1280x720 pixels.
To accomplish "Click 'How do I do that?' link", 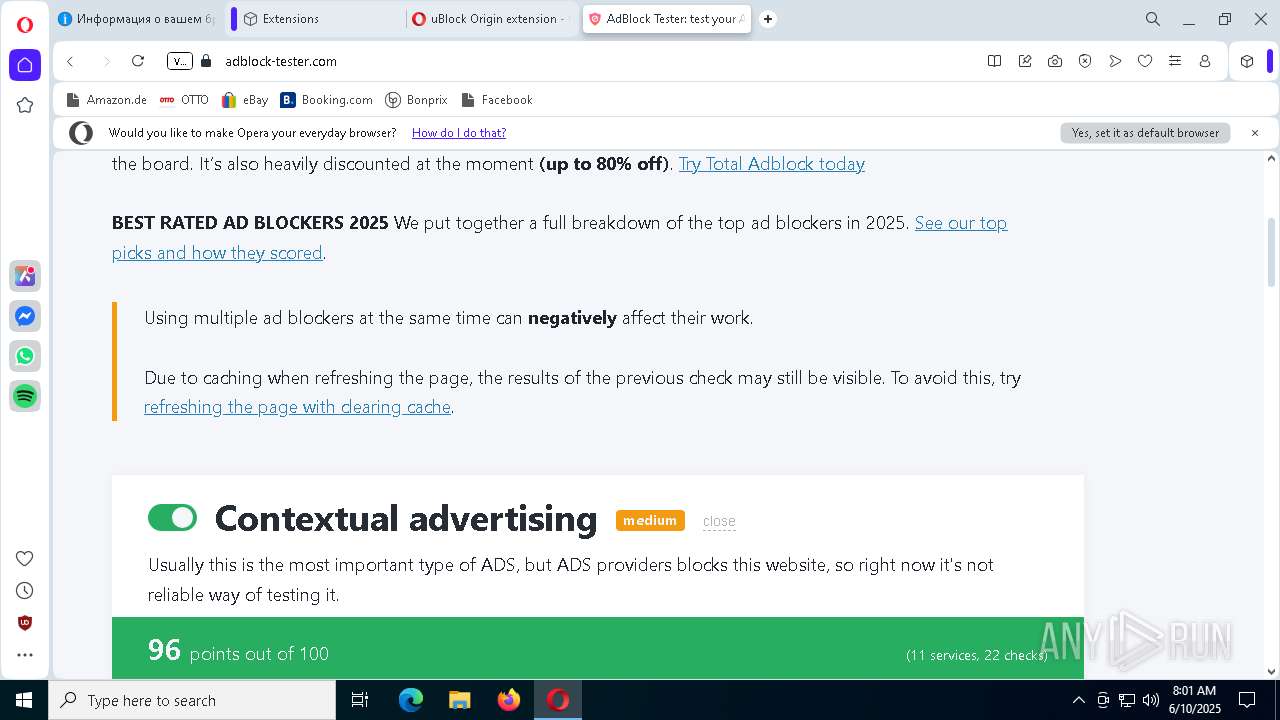I will 459,133.
